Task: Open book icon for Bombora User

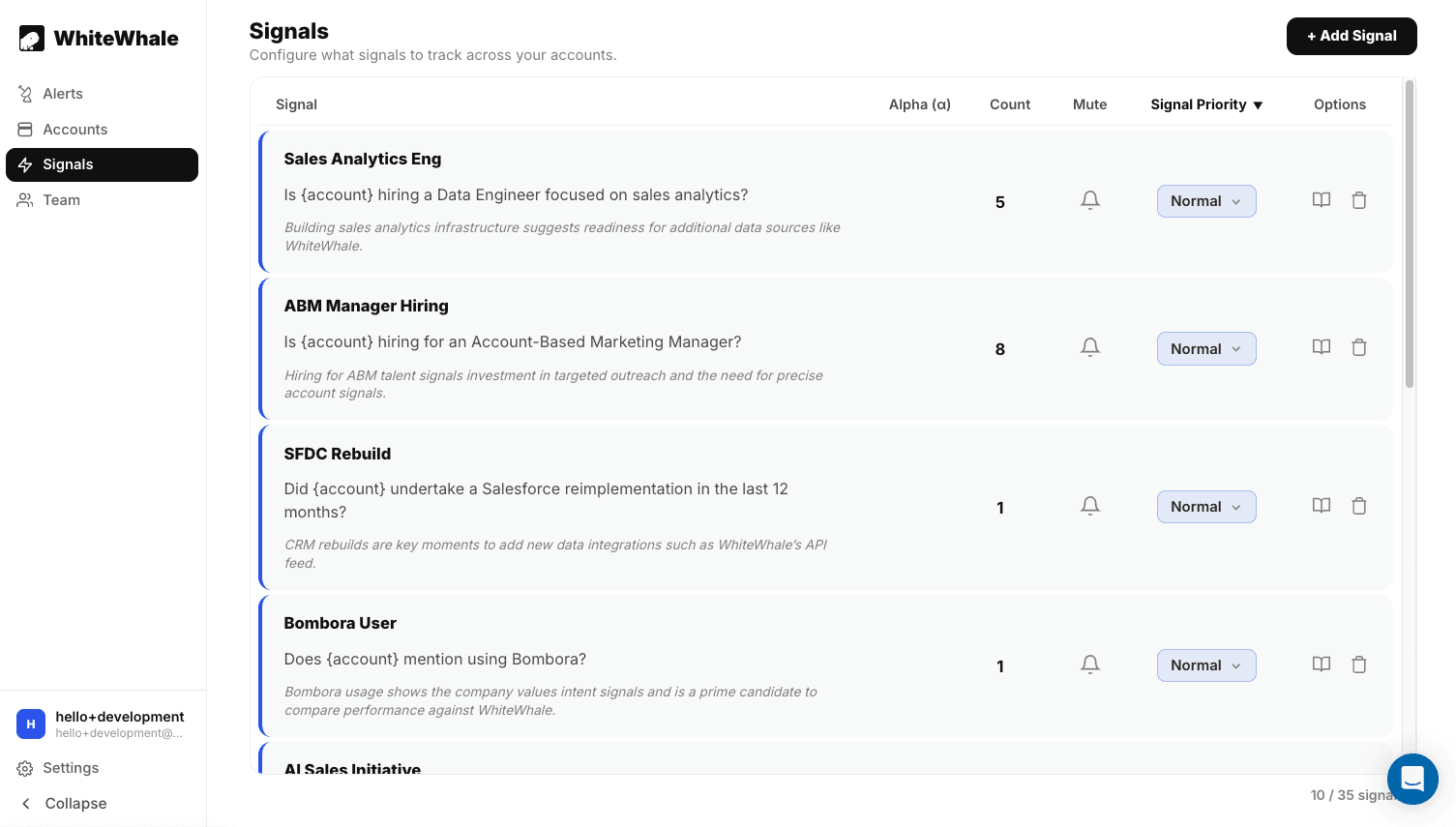Action: pos(1322,665)
